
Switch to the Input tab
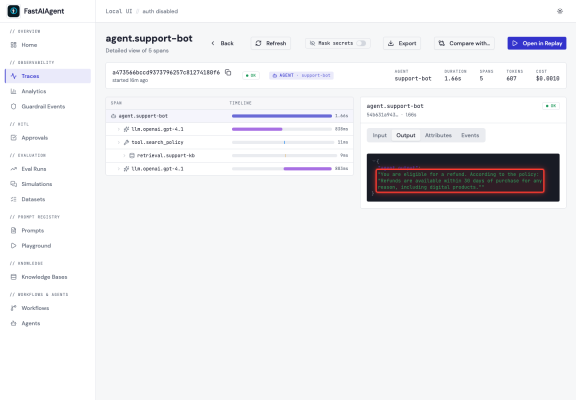click(x=379, y=135)
